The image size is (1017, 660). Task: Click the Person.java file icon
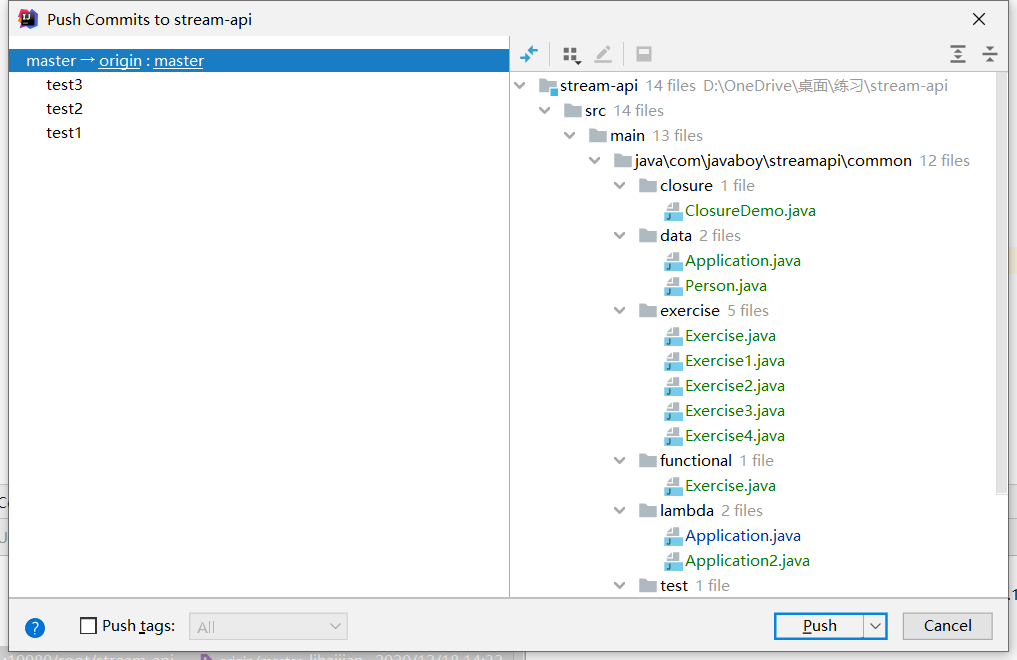click(673, 287)
